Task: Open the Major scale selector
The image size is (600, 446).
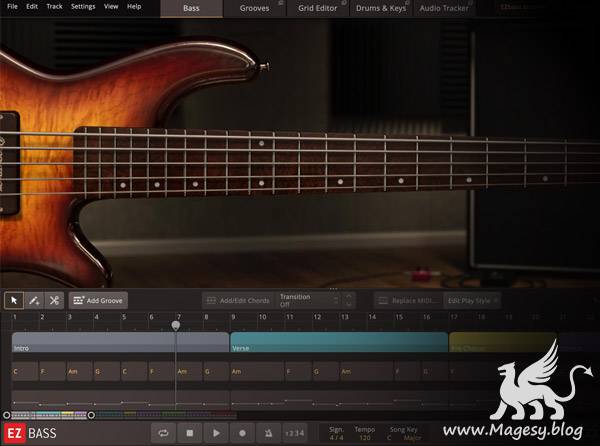Action: (x=412, y=438)
